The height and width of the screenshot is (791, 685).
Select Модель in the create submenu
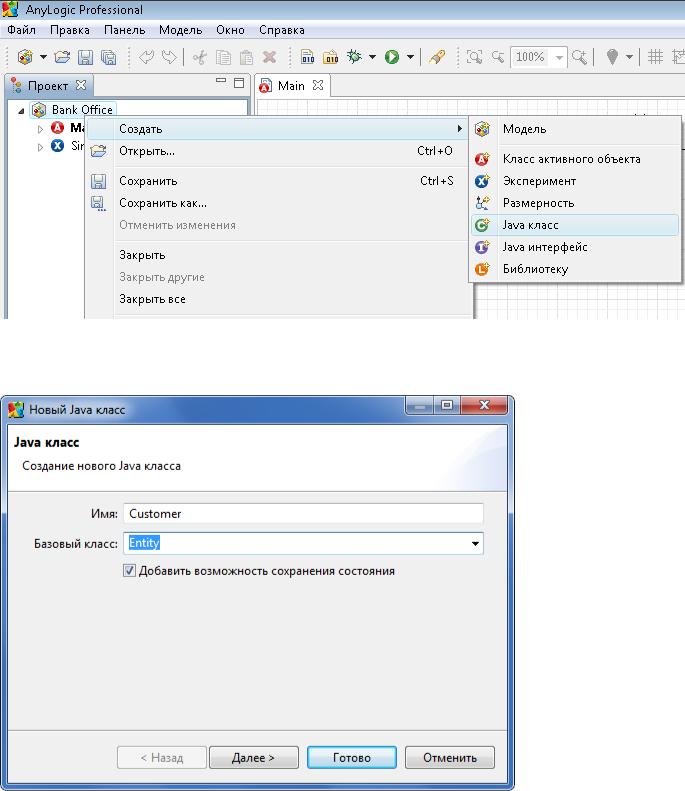pos(575,129)
